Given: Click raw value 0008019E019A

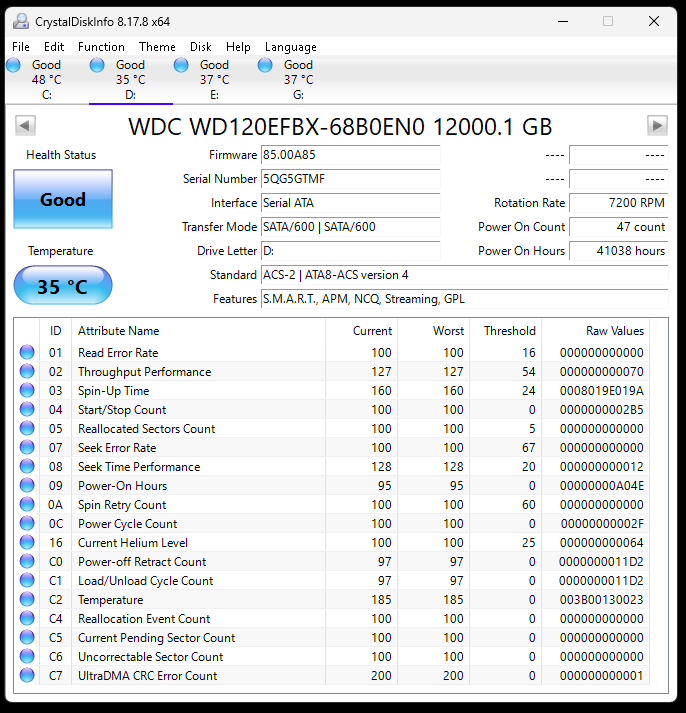Looking at the screenshot, I should [602, 391].
